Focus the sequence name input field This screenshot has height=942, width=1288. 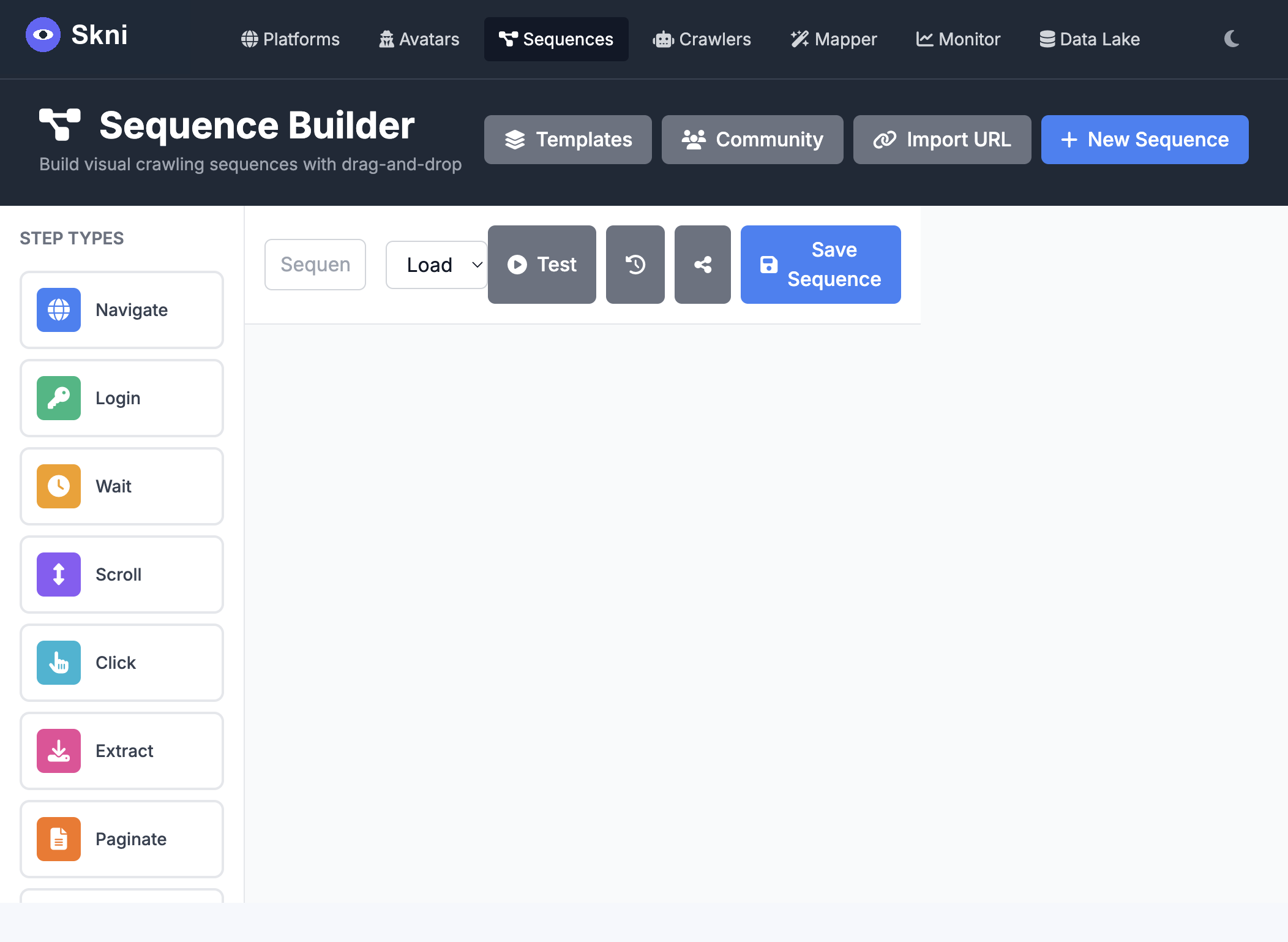pos(315,265)
